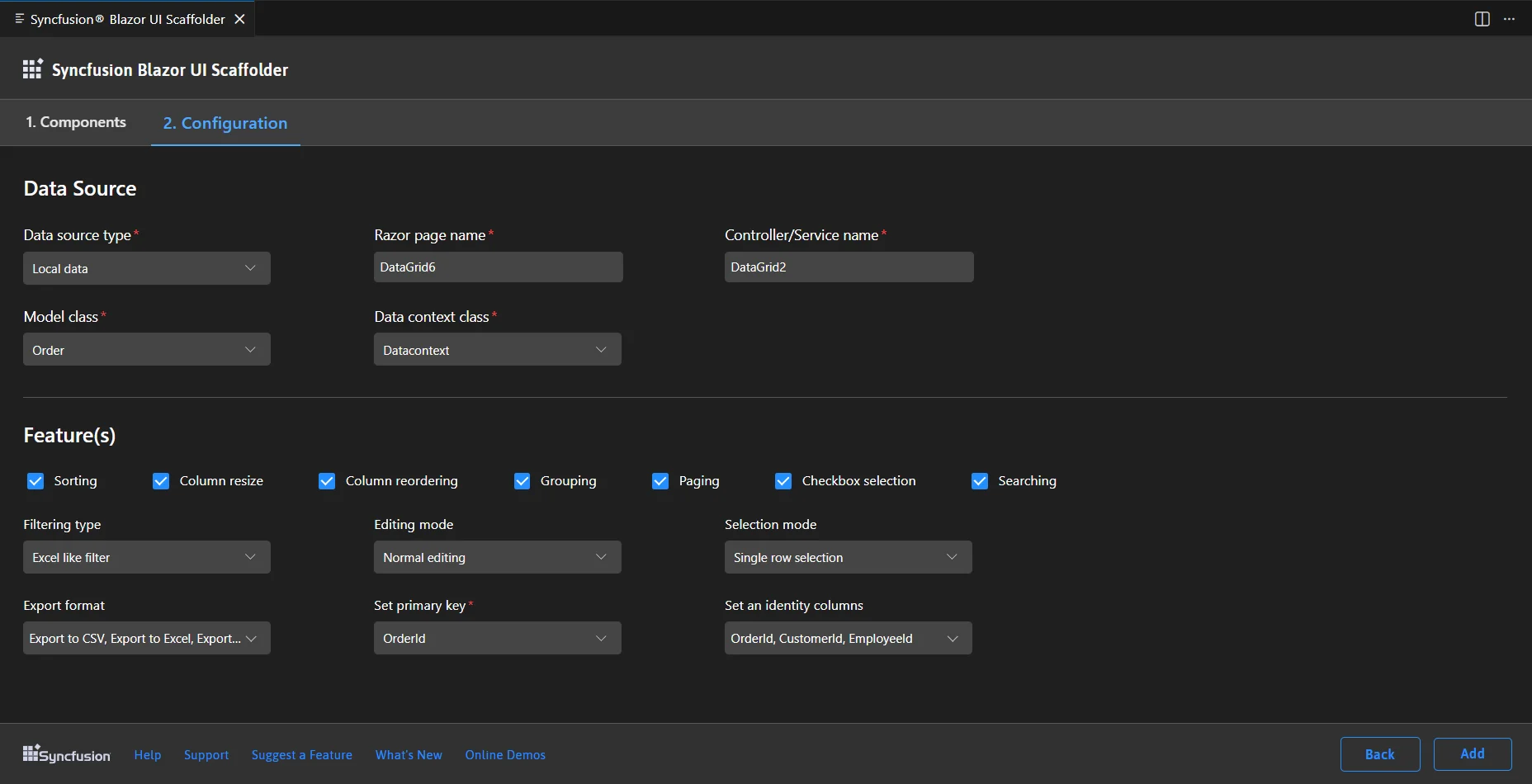Disable the Searching feature

[x=980, y=480]
